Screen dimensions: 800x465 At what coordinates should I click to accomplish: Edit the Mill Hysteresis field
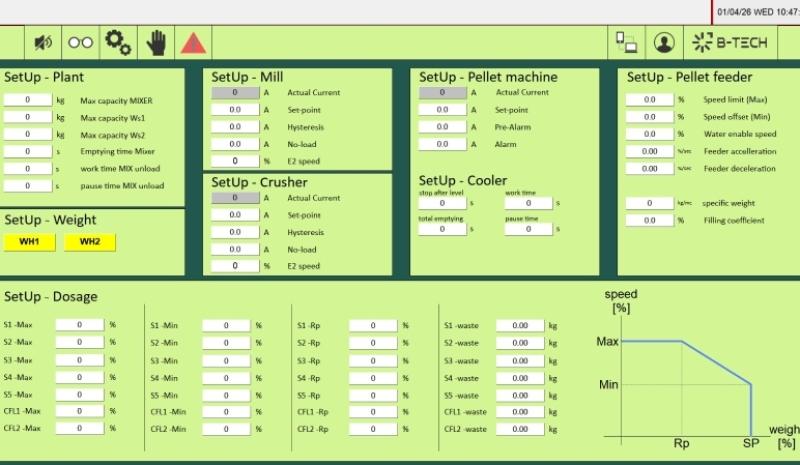tap(235, 127)
